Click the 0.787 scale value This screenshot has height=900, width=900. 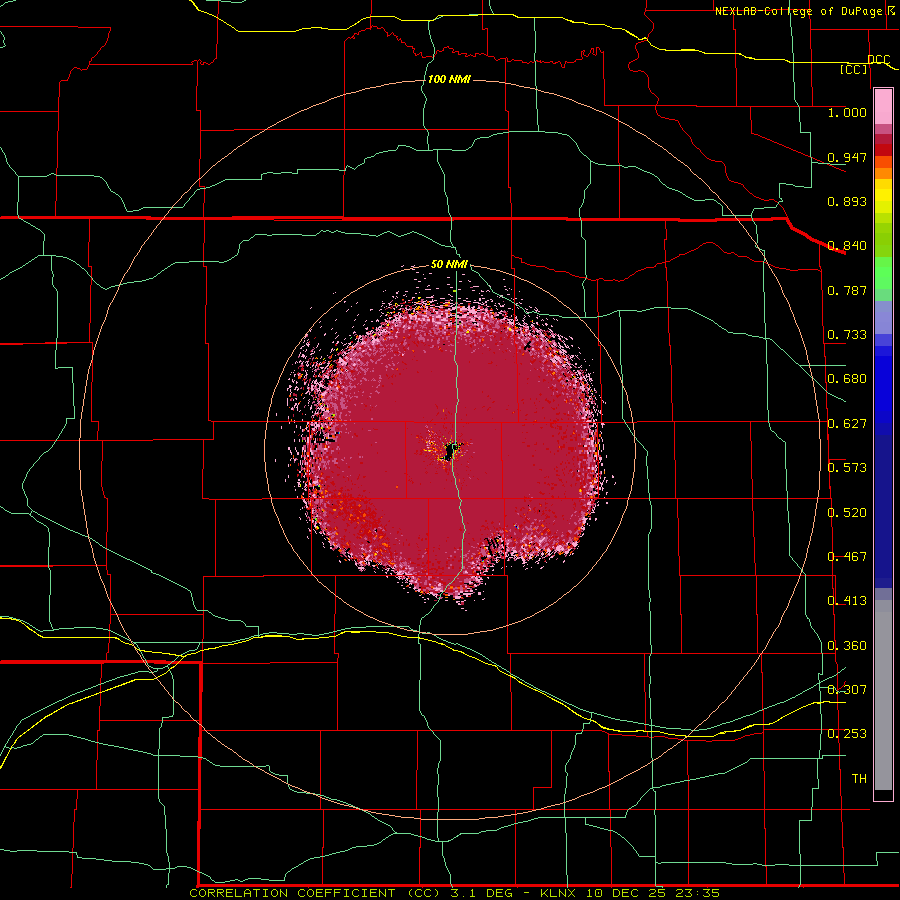[847, 290]
